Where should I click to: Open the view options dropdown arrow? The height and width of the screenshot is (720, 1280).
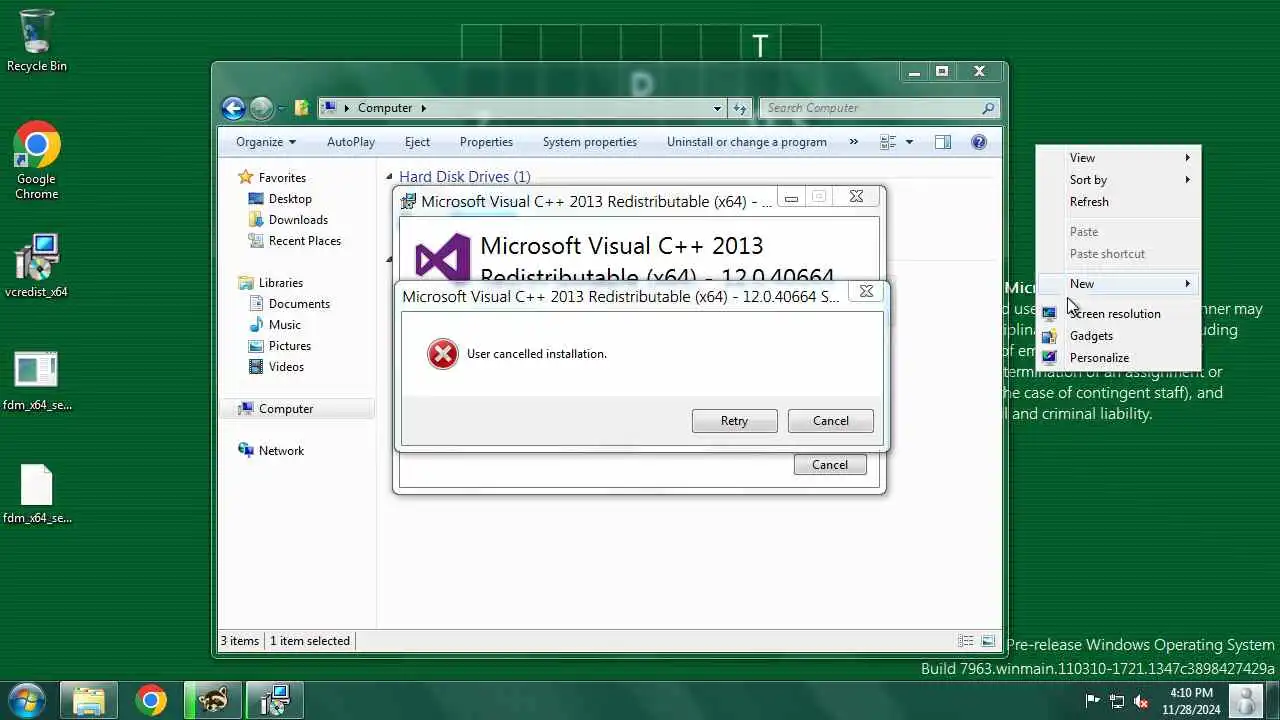tap(909, 142)
